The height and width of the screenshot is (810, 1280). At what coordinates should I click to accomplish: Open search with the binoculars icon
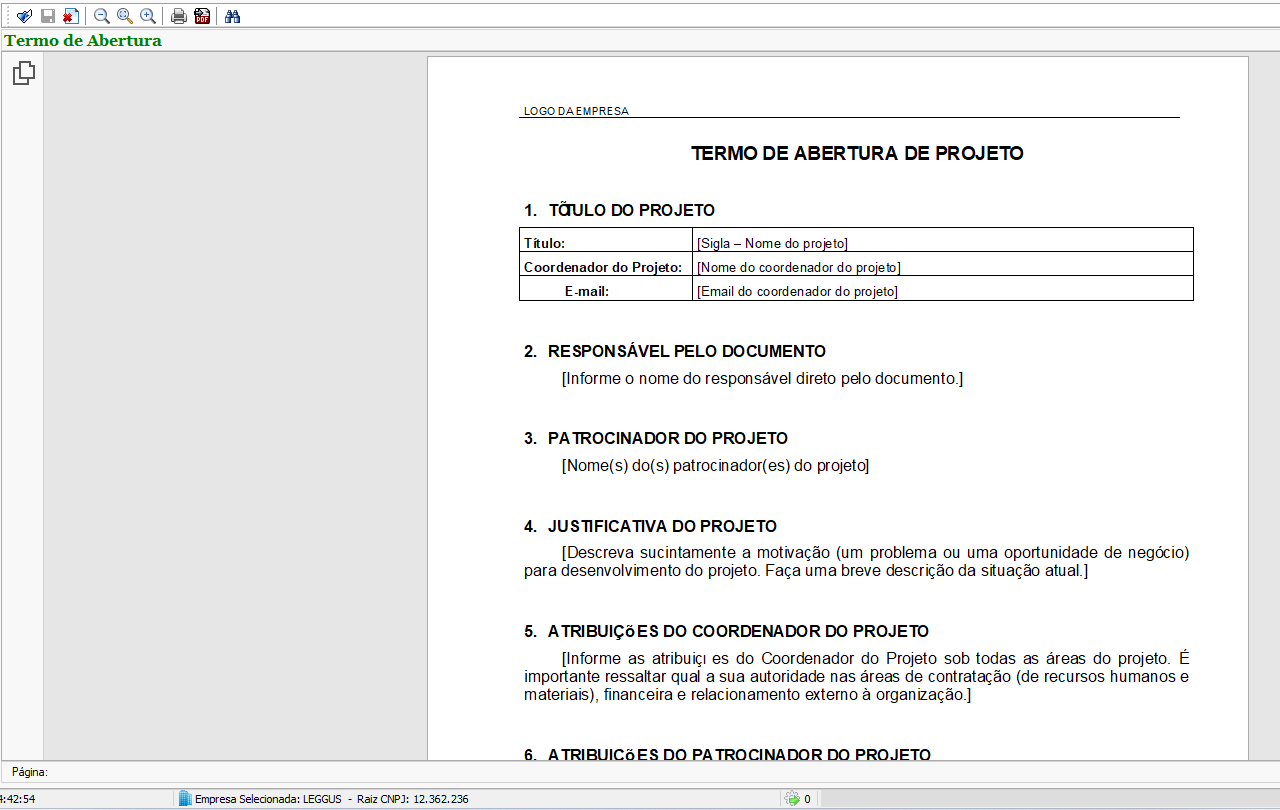[232, 15]
